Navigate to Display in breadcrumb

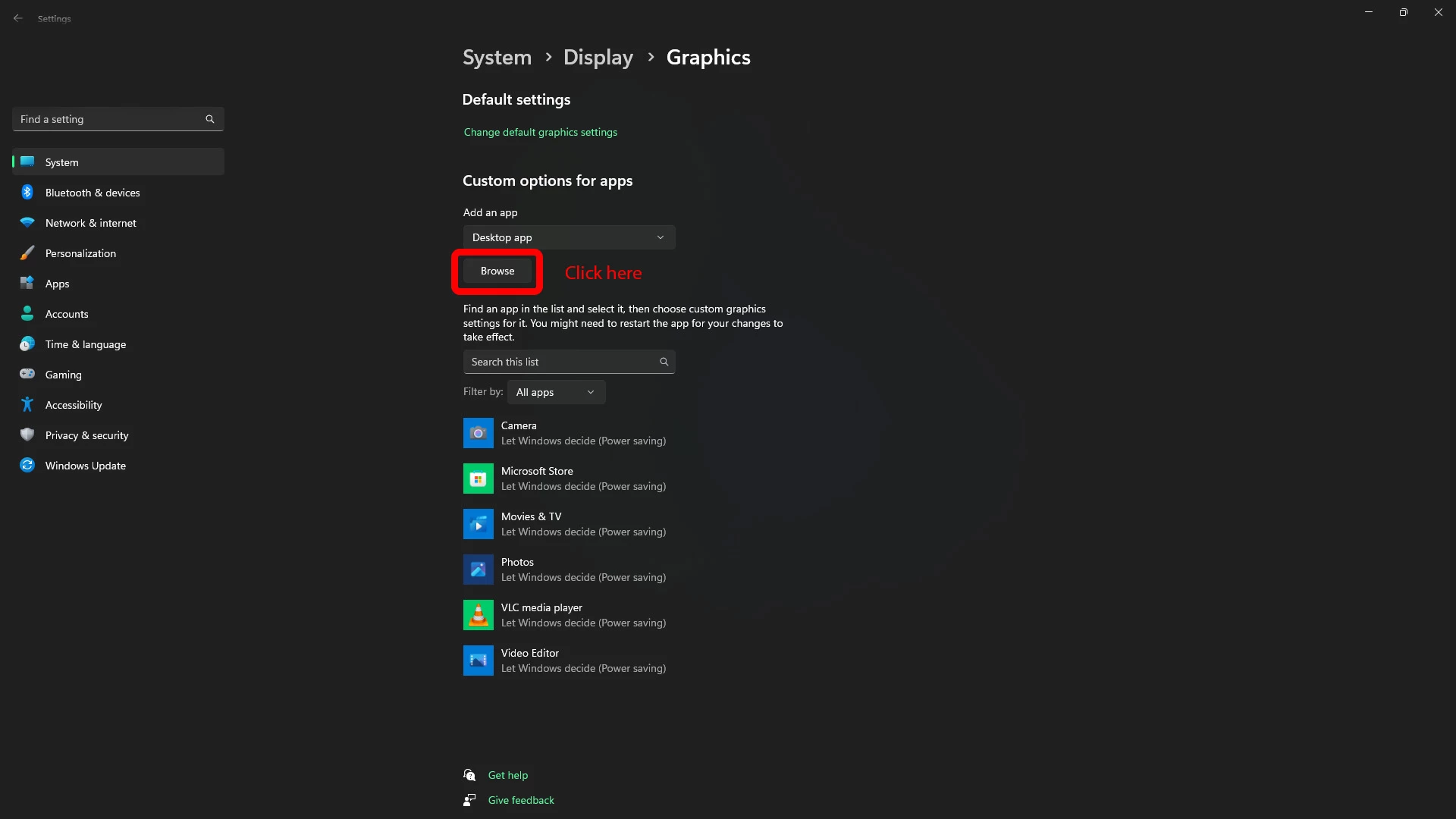(598, 58)
